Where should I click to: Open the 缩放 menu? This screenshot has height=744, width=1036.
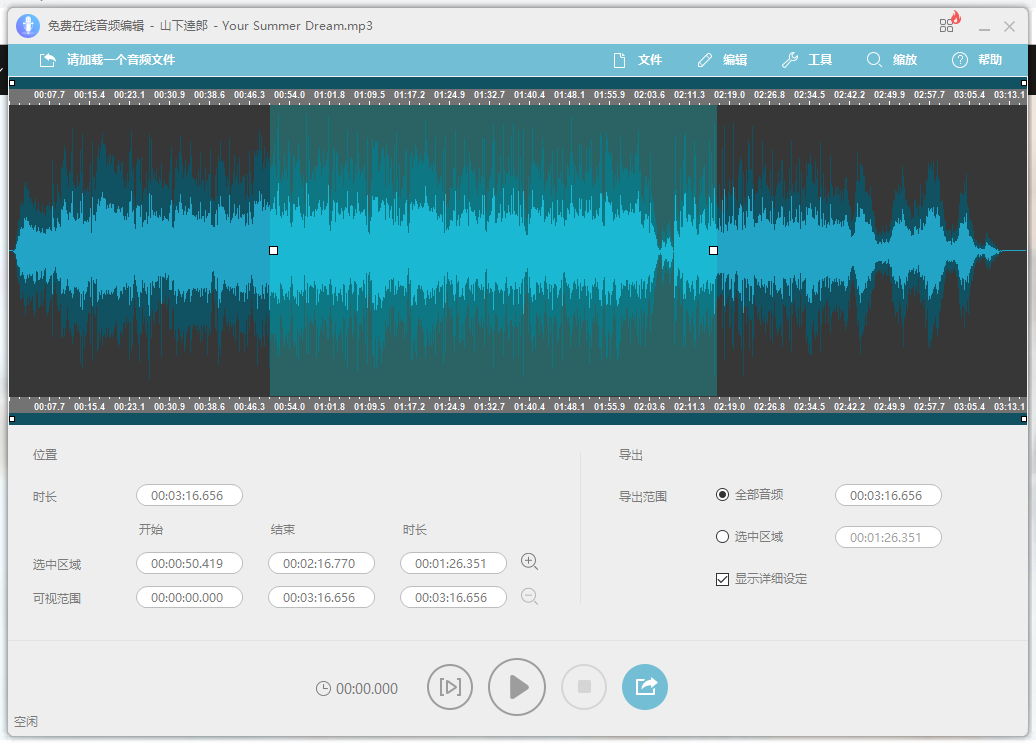[892, 60]
